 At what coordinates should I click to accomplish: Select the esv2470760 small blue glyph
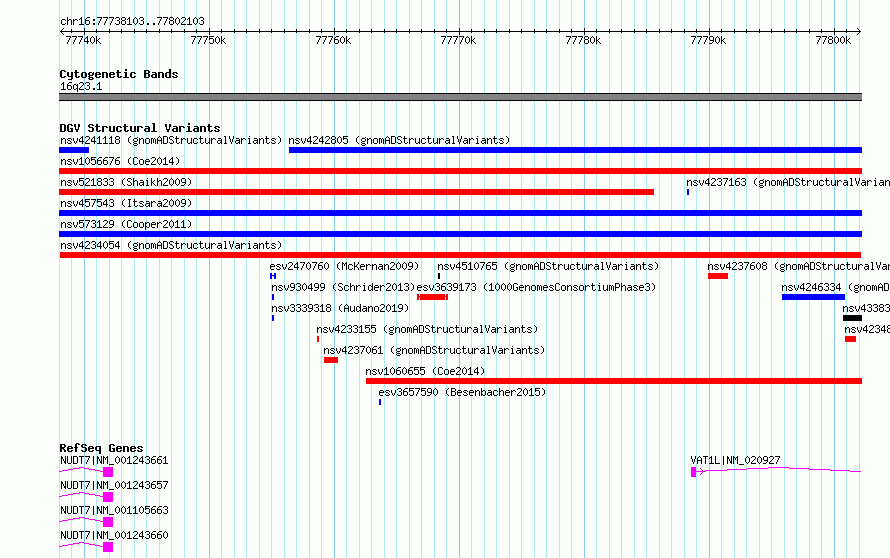[273, 276]
